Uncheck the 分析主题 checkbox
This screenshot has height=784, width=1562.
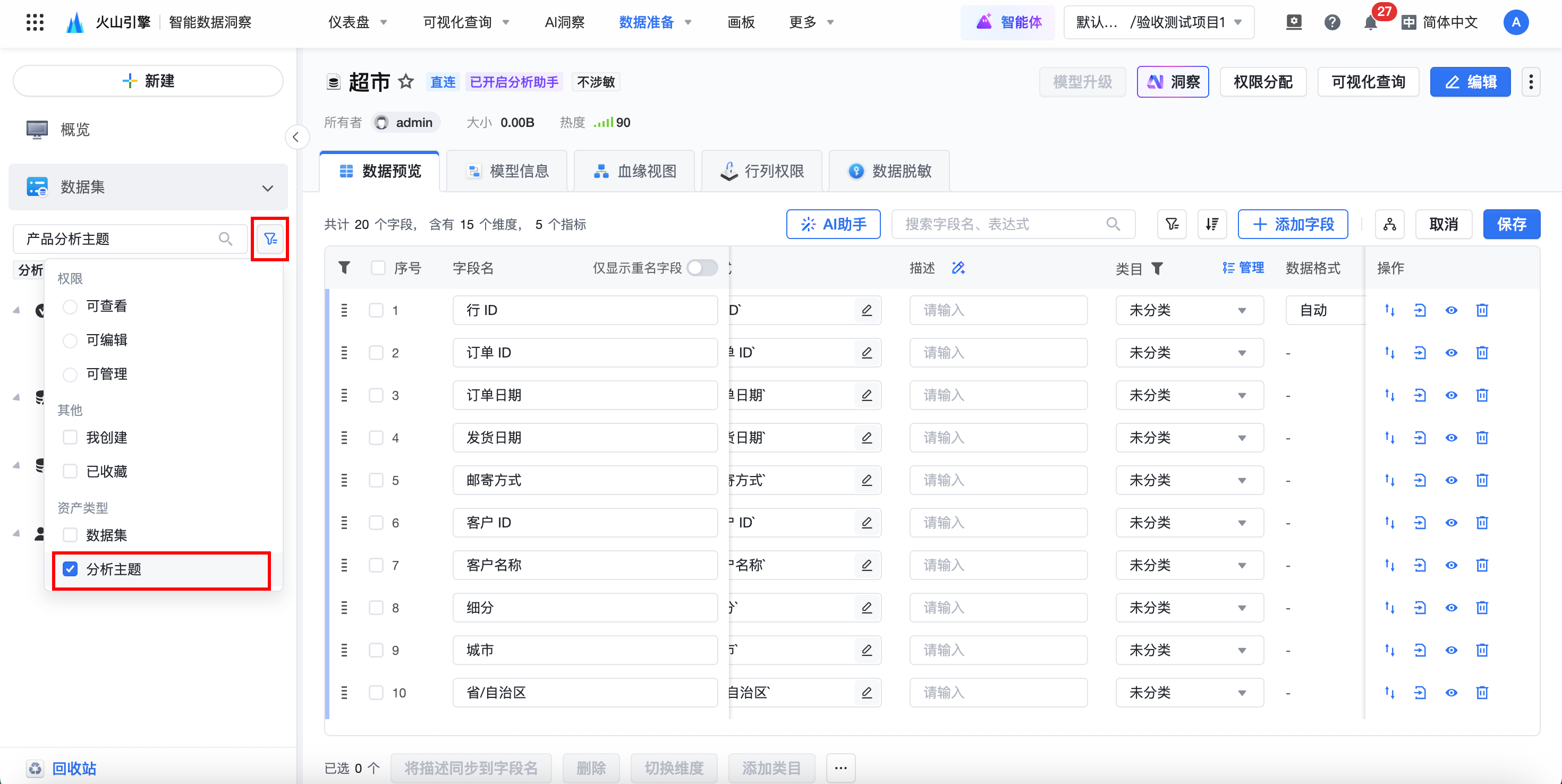[x=70, y=569]
